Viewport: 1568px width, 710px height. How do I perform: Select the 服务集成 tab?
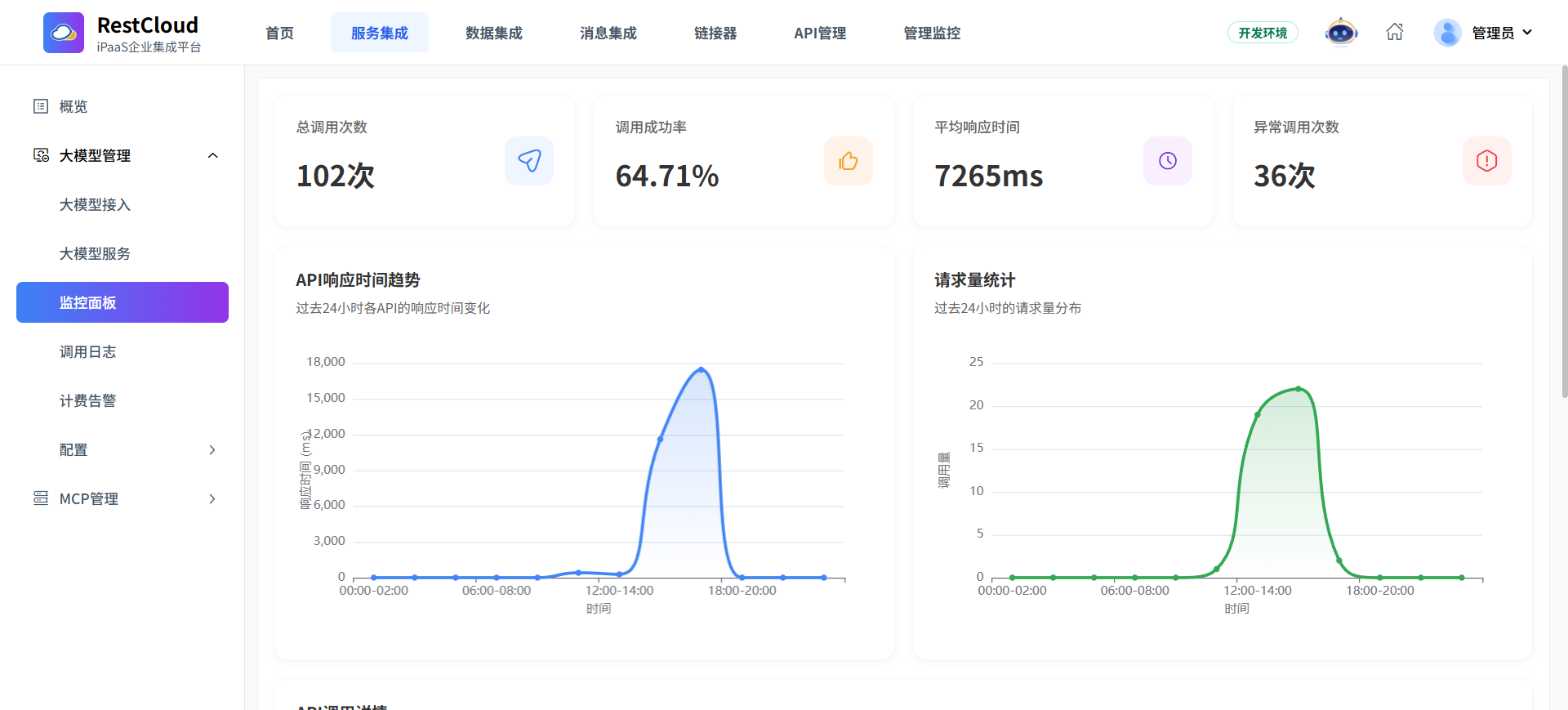click(380, 33)
